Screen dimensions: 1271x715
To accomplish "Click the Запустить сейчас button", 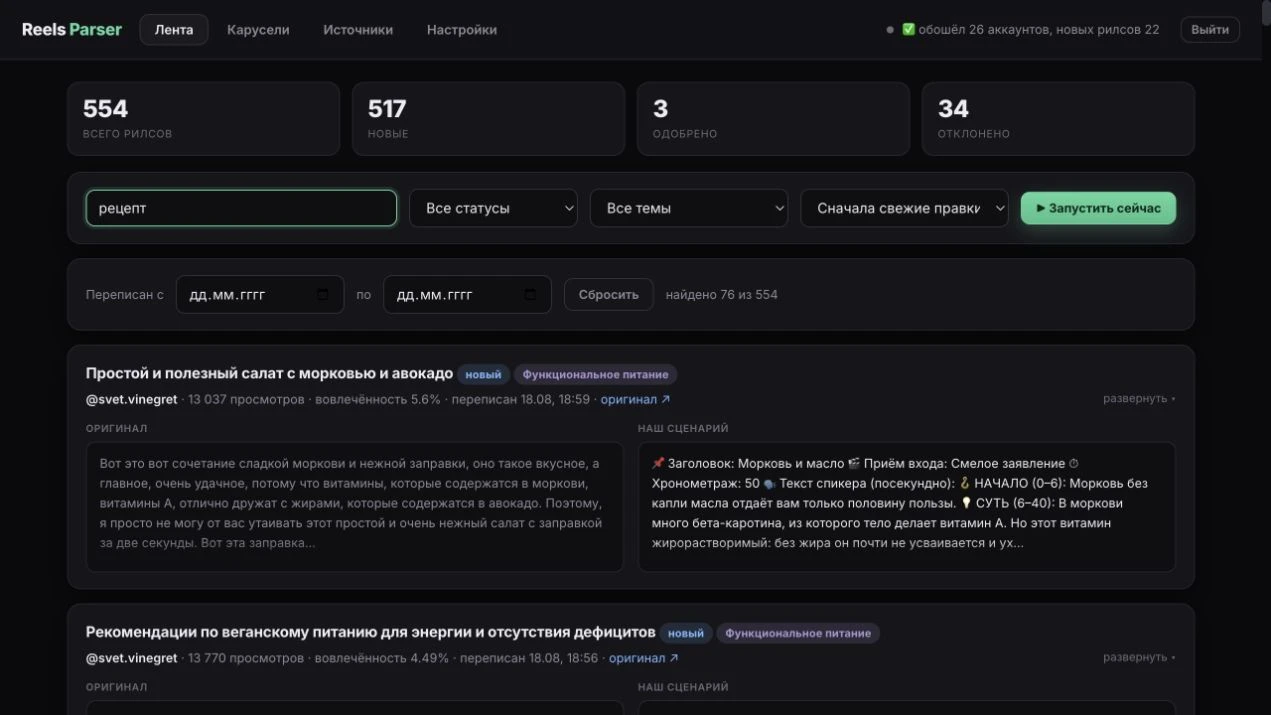I will tap(1098, 208).
